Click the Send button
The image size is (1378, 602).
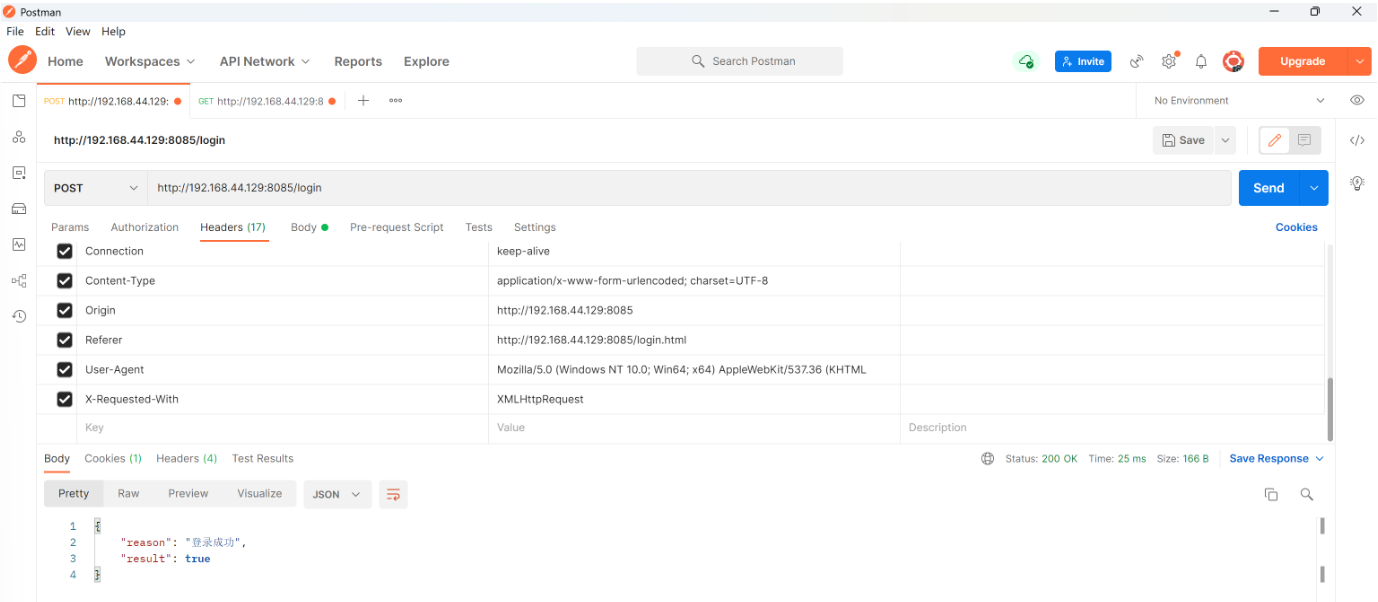click(1269, 188)
